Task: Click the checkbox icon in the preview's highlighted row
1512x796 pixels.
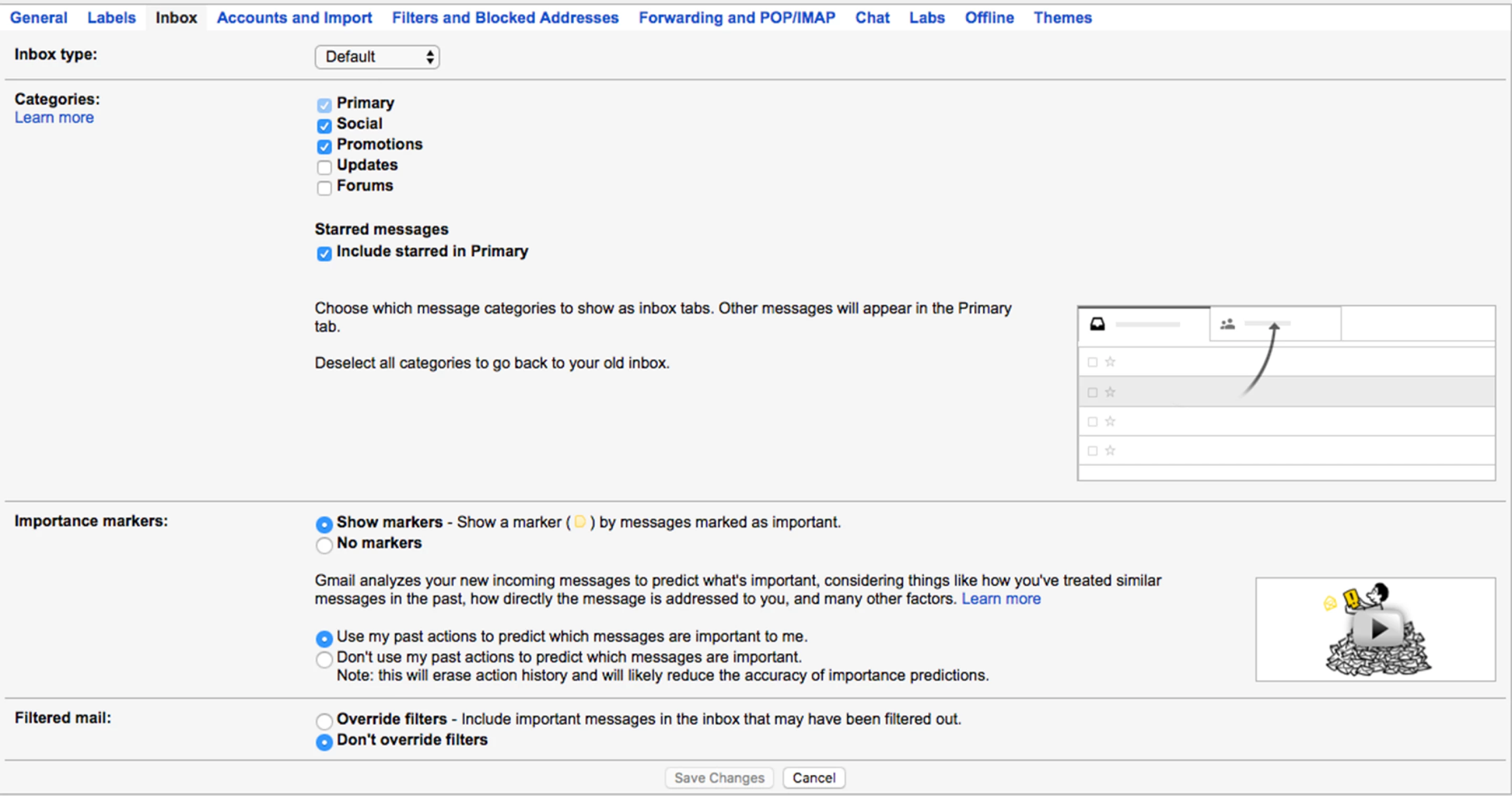Action: tap(1093, 392)
